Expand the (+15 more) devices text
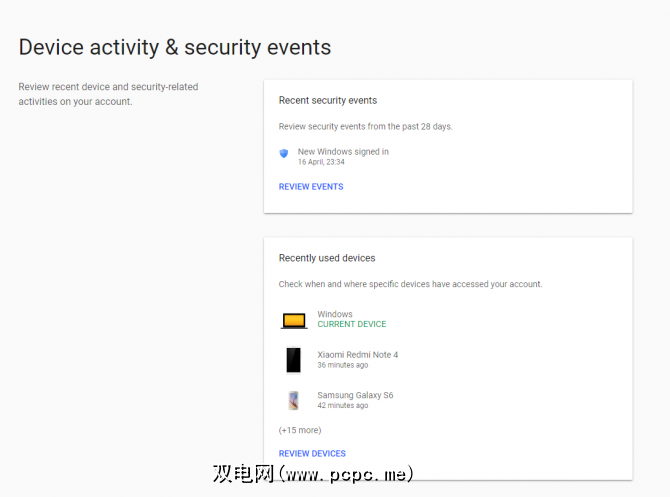Screen dimensions: 670x497 [300, 430]
